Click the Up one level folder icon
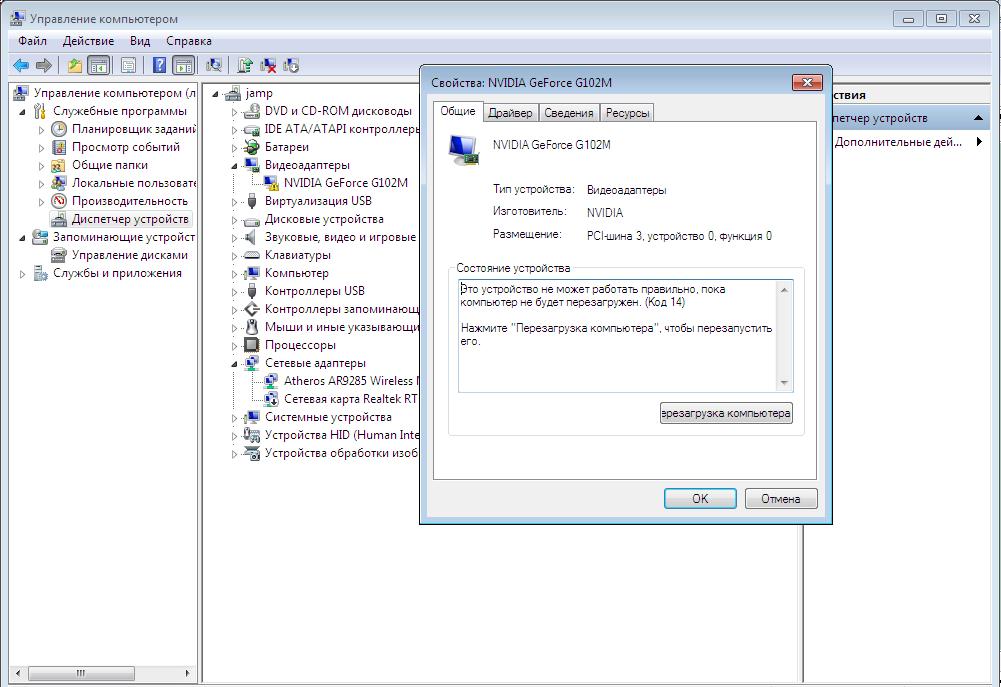This screenshot has width=1001, height=687. pyautogui.click(x=75, y=65)
